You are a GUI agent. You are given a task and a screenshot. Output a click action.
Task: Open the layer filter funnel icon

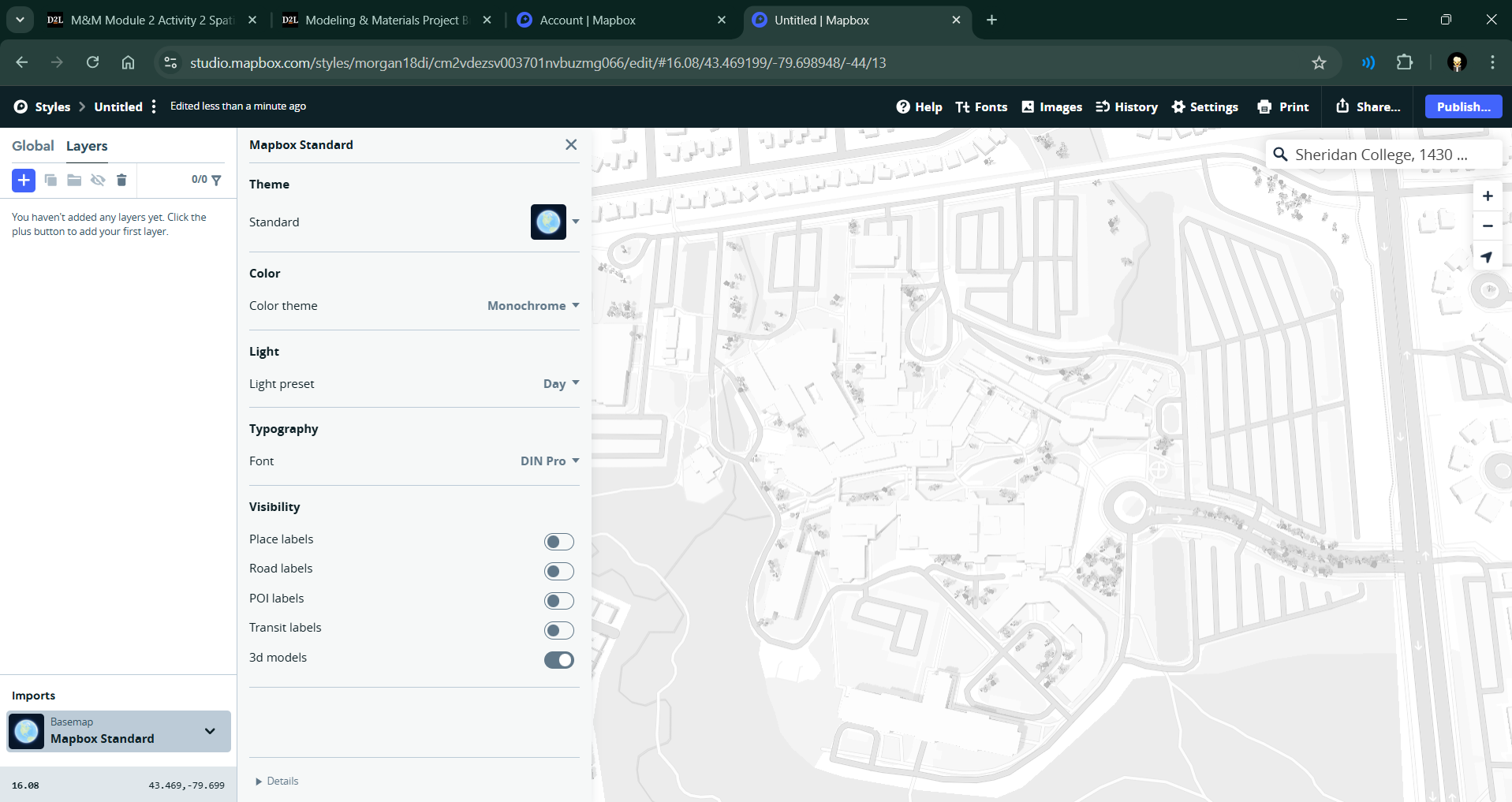(x=216, y=181)
